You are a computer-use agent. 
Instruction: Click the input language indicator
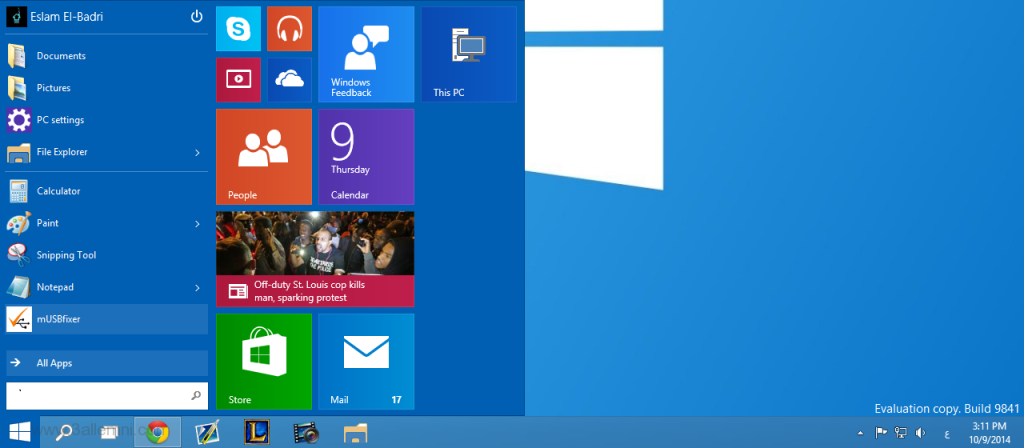click(947, 433)
